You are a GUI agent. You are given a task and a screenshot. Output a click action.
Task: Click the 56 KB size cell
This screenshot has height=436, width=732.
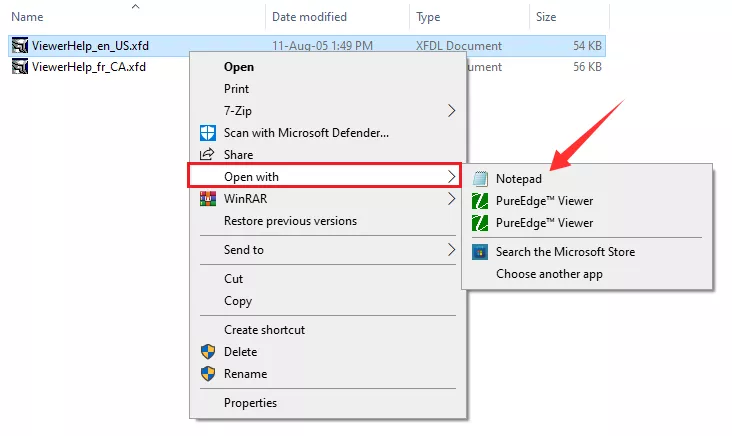click(x=587, y=67)
